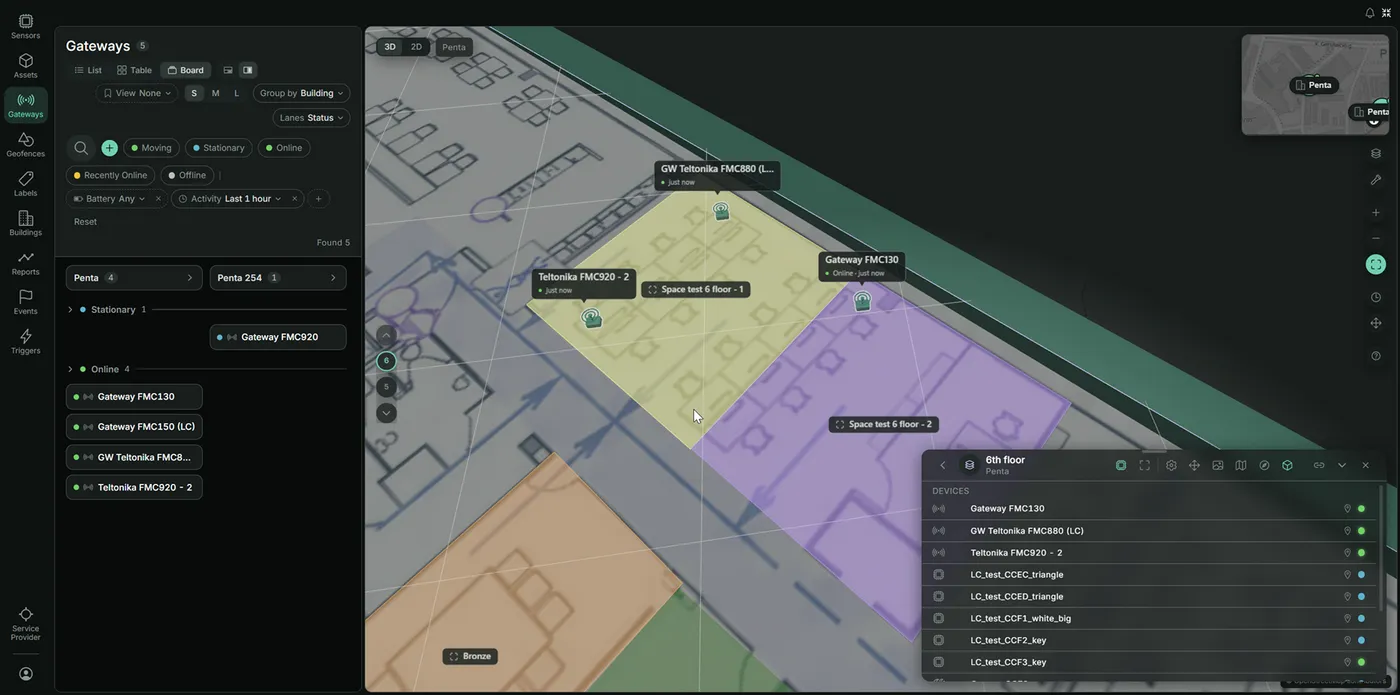The width and height of the screenshot is (1400, 695).
Task: Toggle the Offline status filter
Action: pos(187,175)
